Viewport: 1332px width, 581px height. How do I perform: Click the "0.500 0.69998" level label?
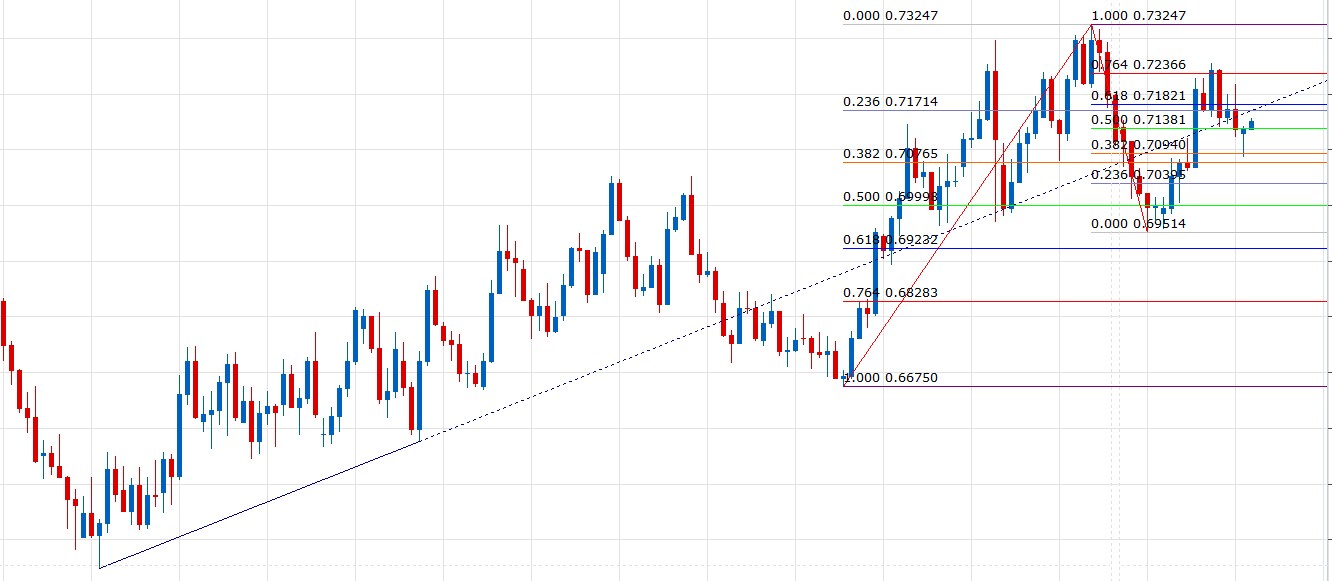click(890, 197)
